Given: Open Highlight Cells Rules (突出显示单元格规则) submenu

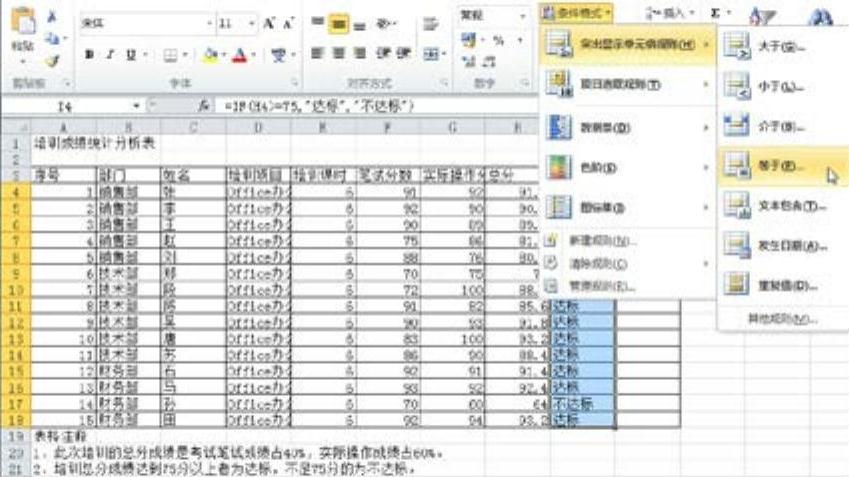Looking at the screenshot, I should coord(628,44).
